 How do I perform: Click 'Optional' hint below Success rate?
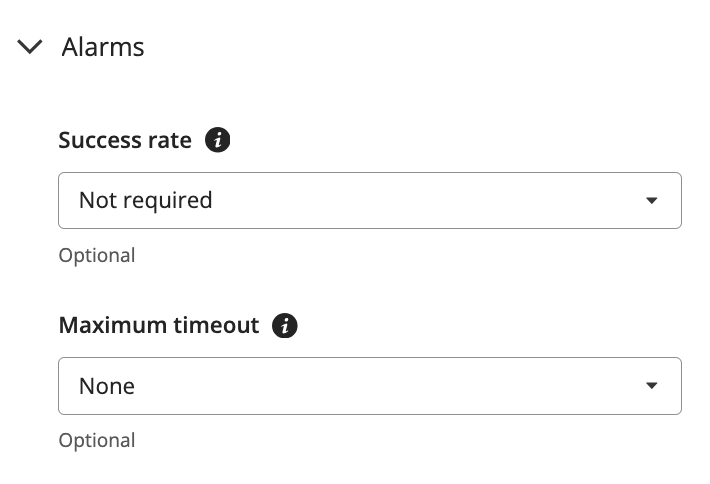(97, 256)
